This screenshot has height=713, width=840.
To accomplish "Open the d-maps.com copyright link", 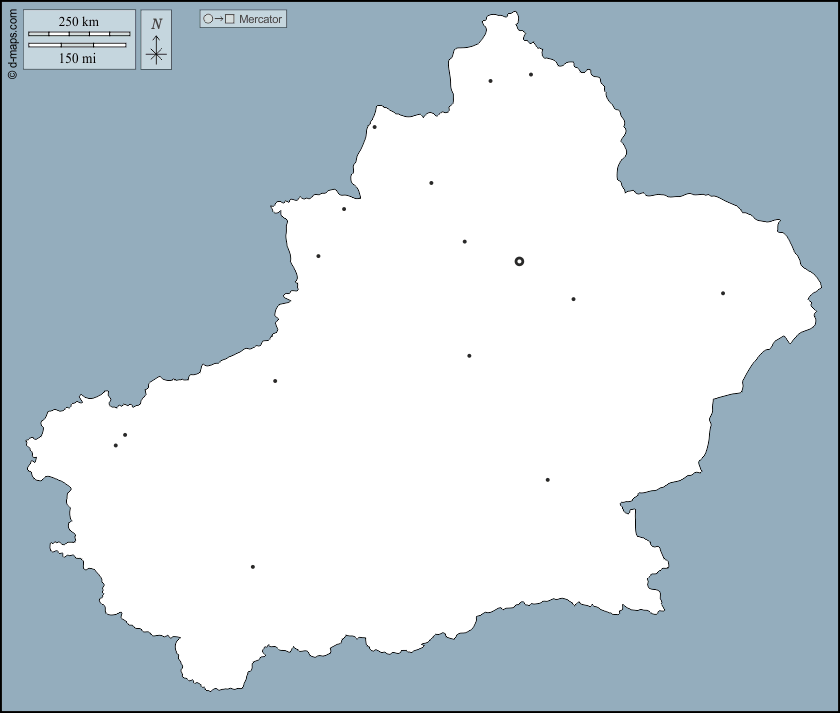I will [x=12, y=42].
